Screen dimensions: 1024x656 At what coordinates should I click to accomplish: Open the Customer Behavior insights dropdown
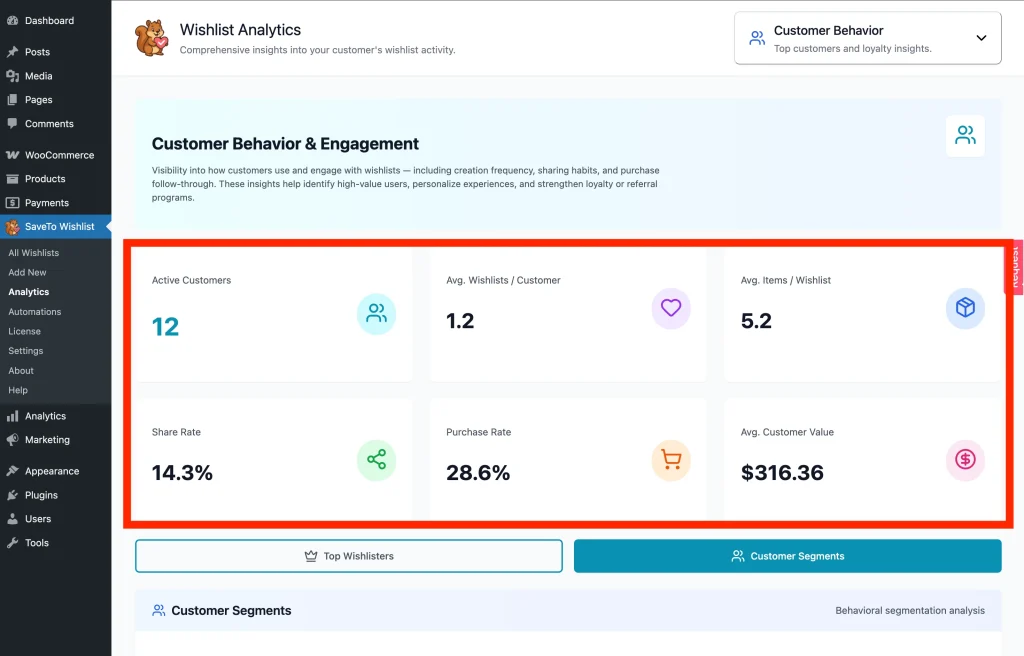point(866,38)
